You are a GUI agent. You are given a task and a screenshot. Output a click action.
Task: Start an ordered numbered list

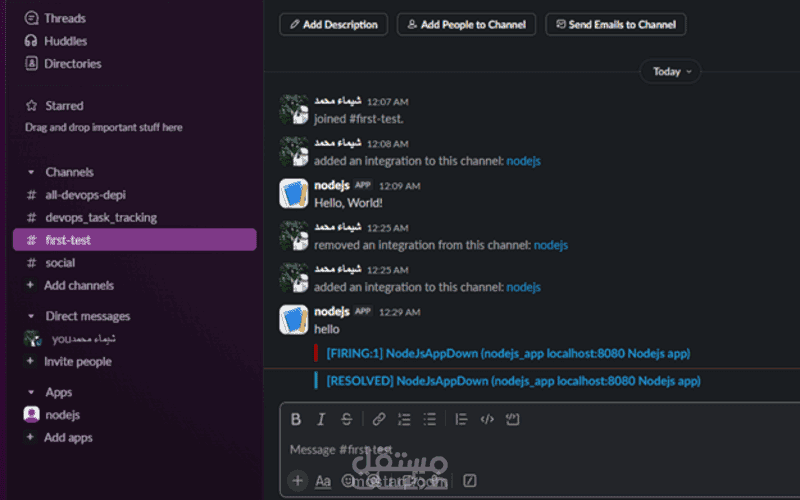(x=404, y=419)
